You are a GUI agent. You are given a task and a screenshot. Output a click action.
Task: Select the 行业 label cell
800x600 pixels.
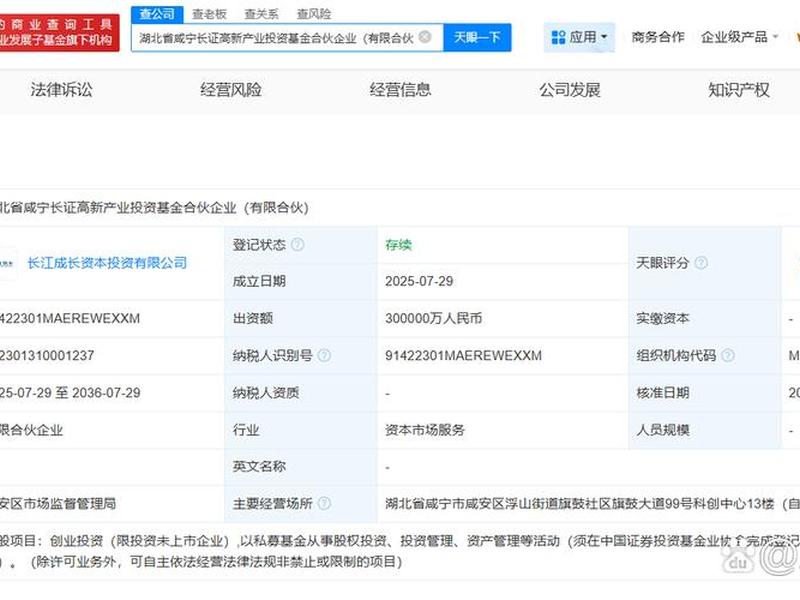[x=301, y=430]
